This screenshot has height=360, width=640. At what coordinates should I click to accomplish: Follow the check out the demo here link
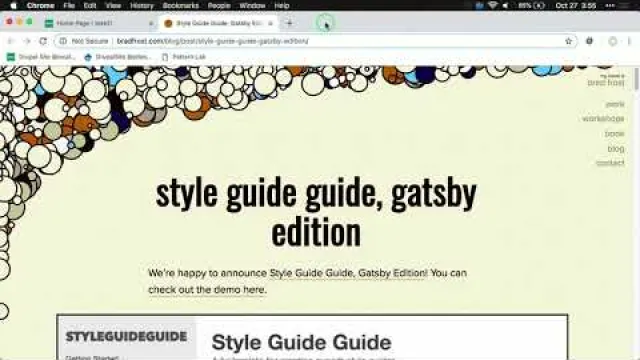[207, 290]
